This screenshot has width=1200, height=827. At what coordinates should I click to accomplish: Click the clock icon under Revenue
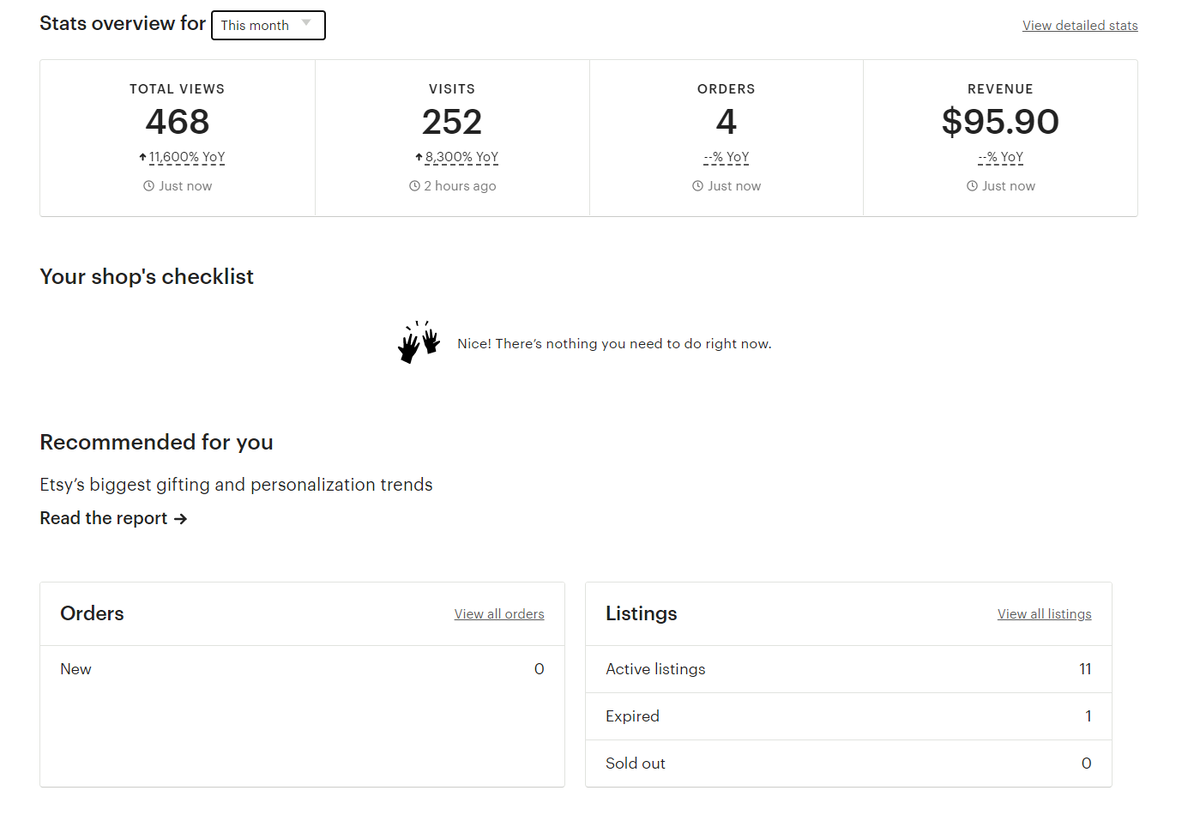972,186
